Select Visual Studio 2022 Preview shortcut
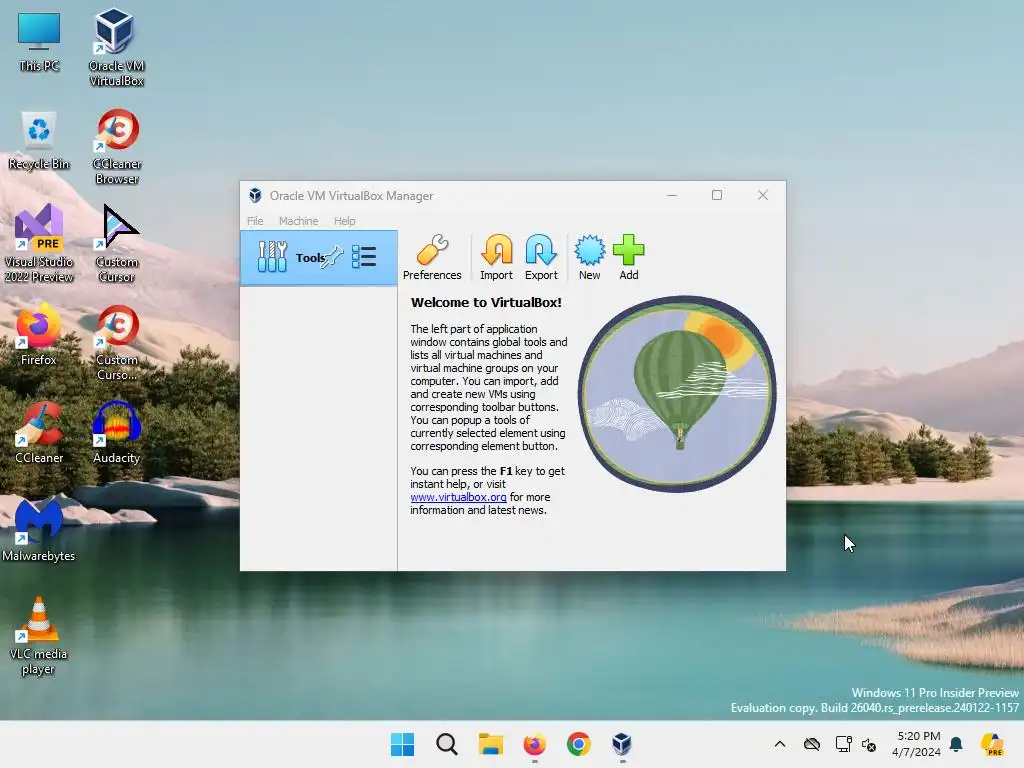Screen dimensions: 1024x768 tap(39, 243)
